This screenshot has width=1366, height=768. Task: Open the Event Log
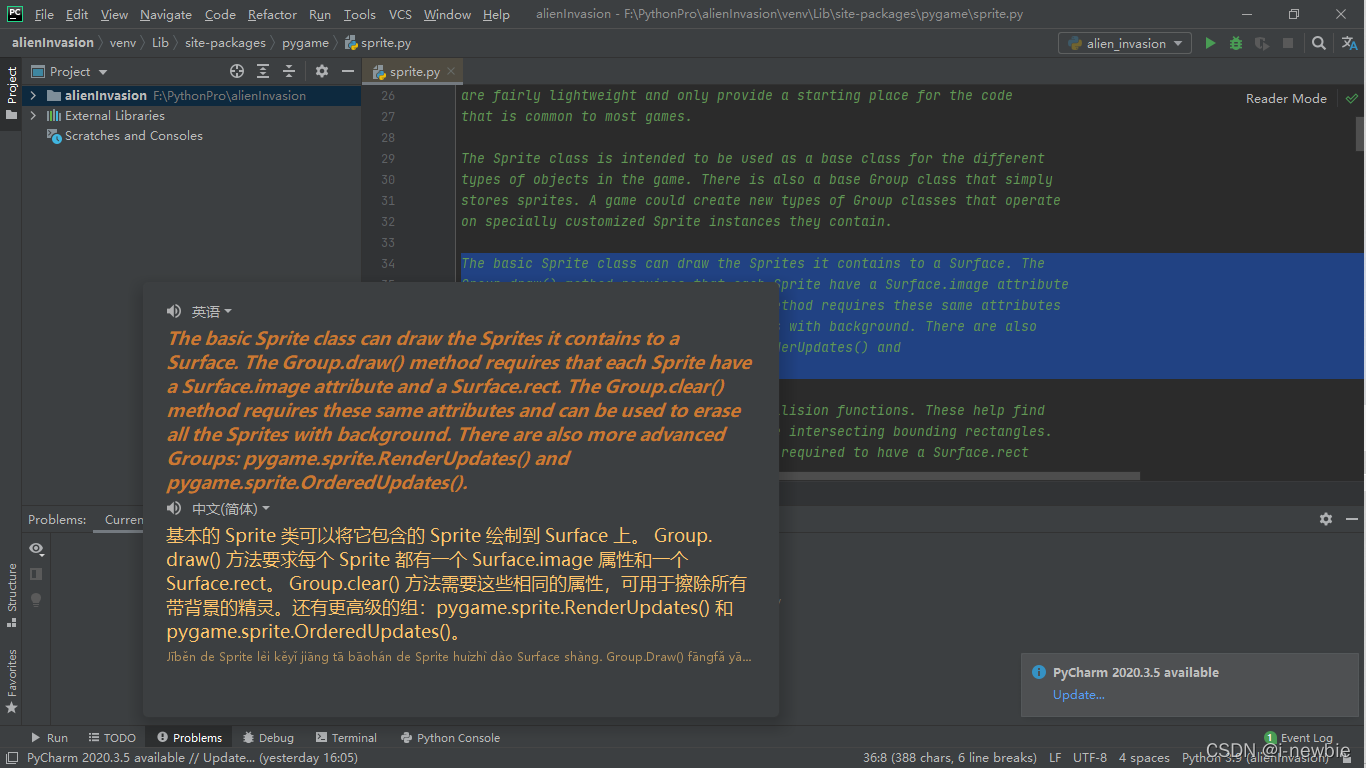(x=1299, y=738)
